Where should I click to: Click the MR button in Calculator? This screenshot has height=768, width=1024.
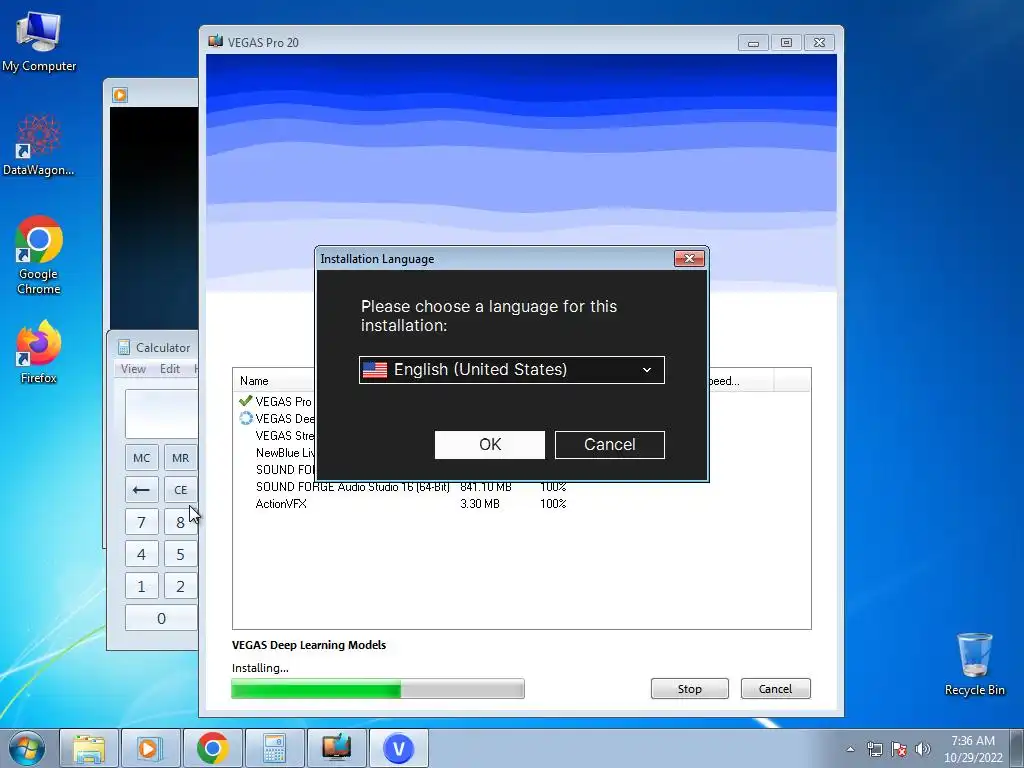point(180,458)
